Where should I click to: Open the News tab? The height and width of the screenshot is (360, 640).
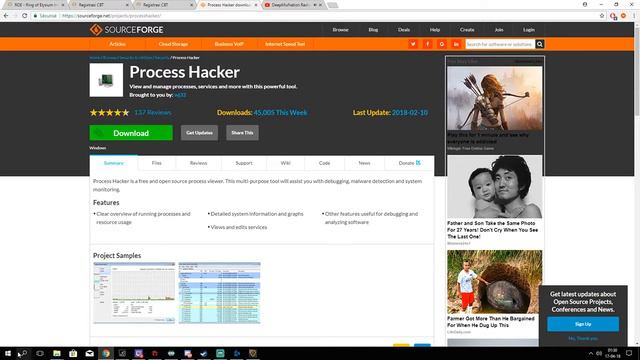tap(364, 163)
